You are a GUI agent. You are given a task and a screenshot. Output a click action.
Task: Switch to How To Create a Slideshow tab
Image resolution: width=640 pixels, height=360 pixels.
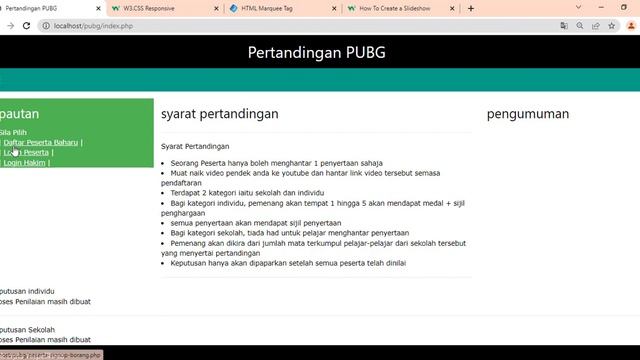[x=400, y=8]
